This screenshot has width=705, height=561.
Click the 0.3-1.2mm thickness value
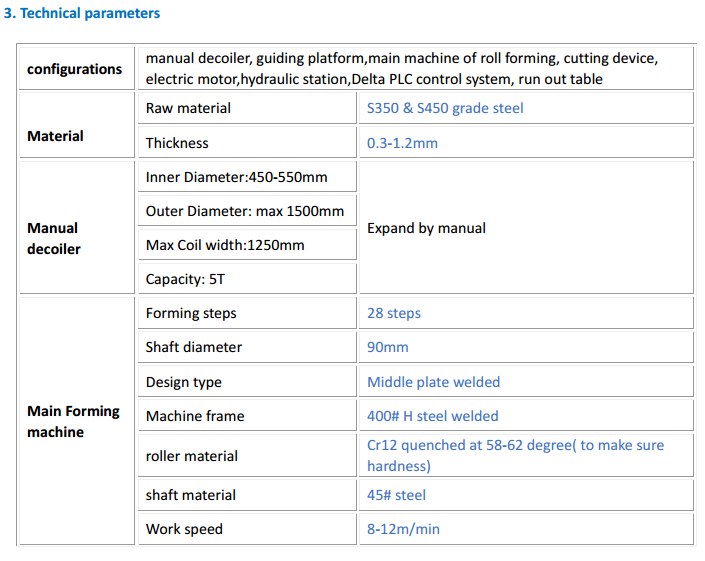tap(402, 143)
